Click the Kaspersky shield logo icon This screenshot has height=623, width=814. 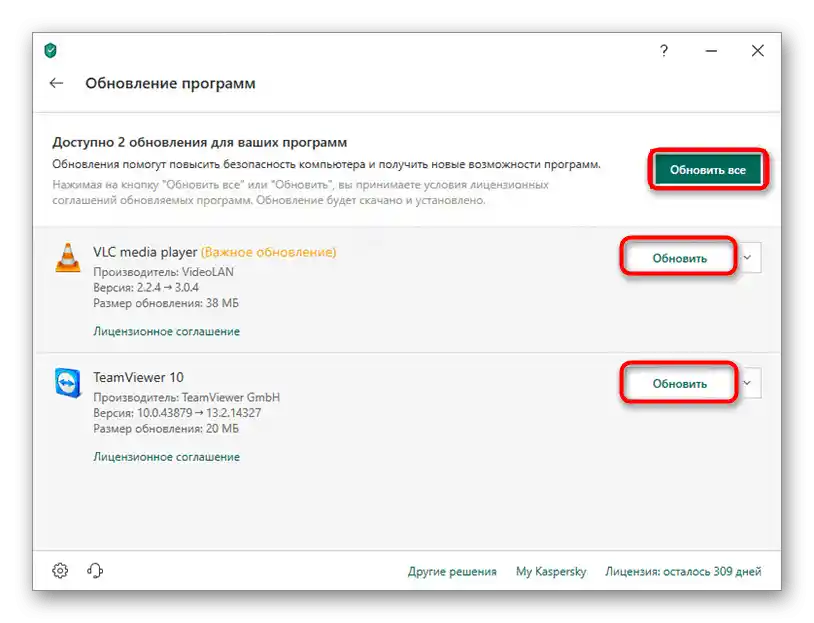50,50
